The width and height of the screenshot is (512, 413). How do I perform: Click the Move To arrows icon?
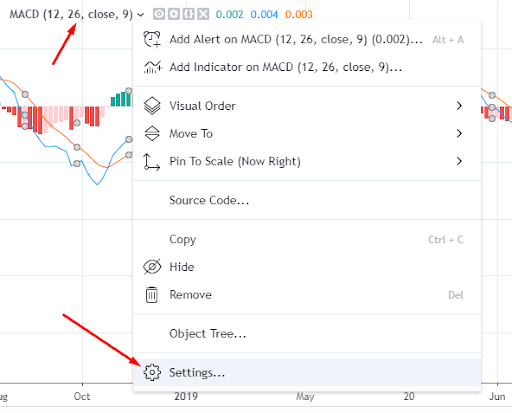tap(152, 133)
